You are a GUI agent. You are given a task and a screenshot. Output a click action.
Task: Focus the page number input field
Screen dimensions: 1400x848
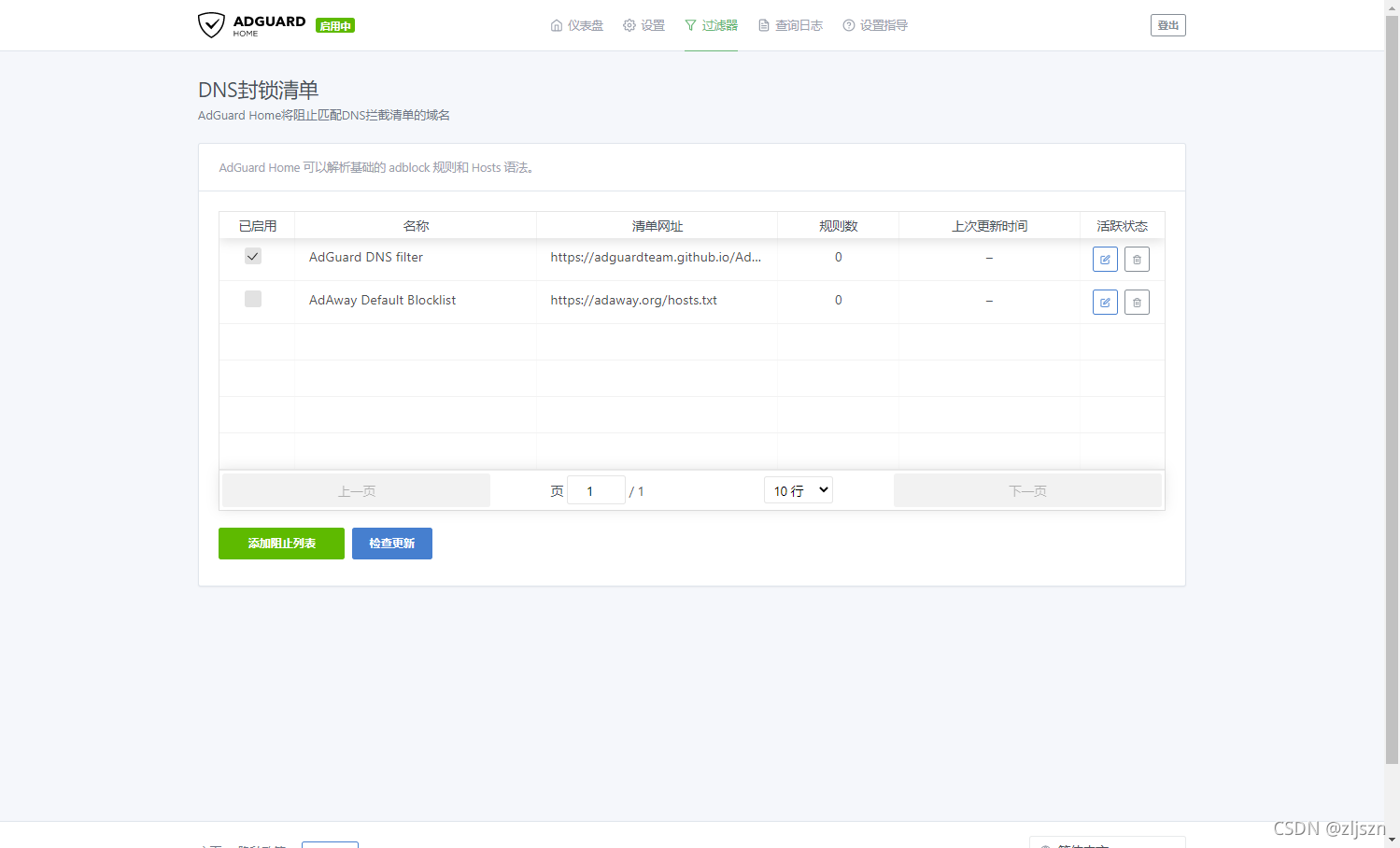pos(596,490)
